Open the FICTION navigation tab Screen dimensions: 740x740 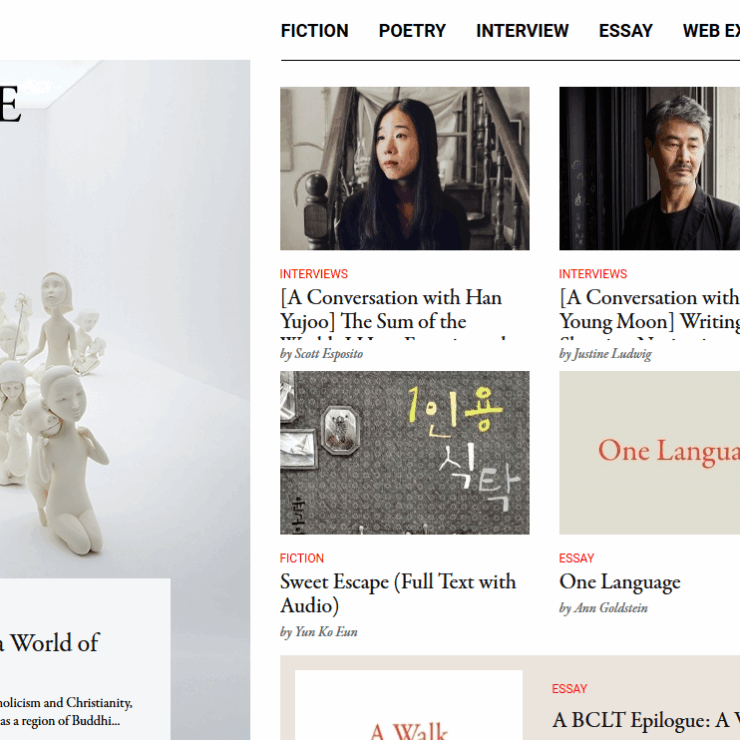tap(314, 31)
